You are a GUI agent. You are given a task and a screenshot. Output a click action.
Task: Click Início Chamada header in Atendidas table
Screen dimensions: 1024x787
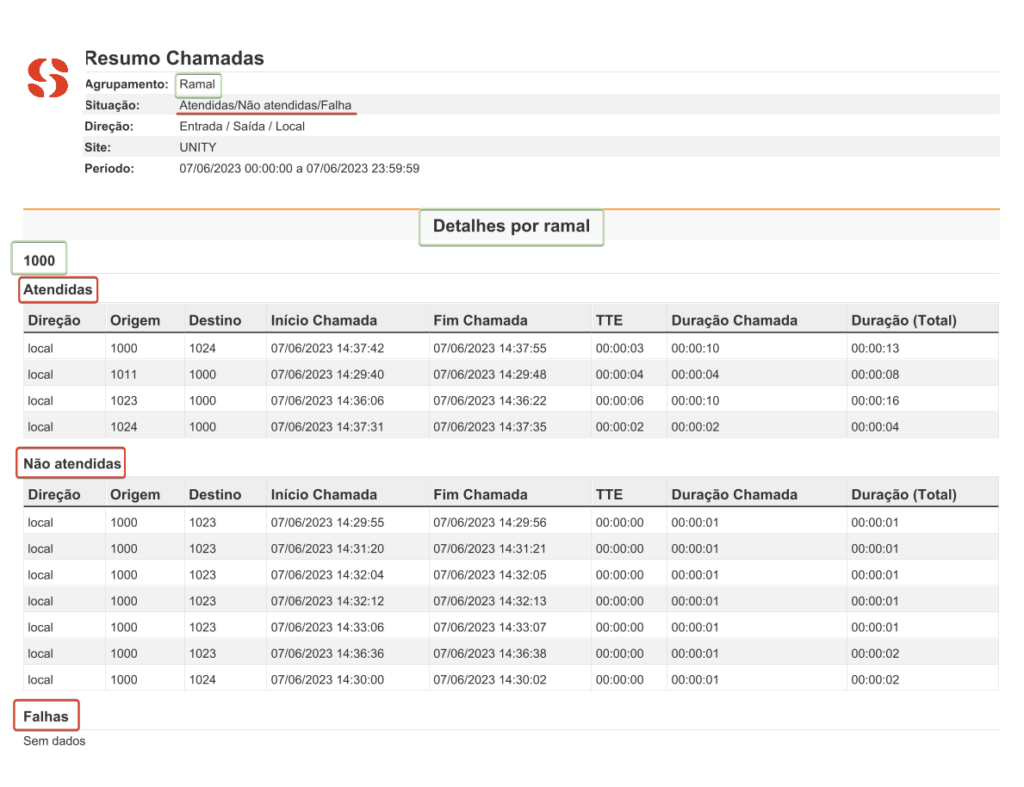pyautogui.click(x=324, y=320)
